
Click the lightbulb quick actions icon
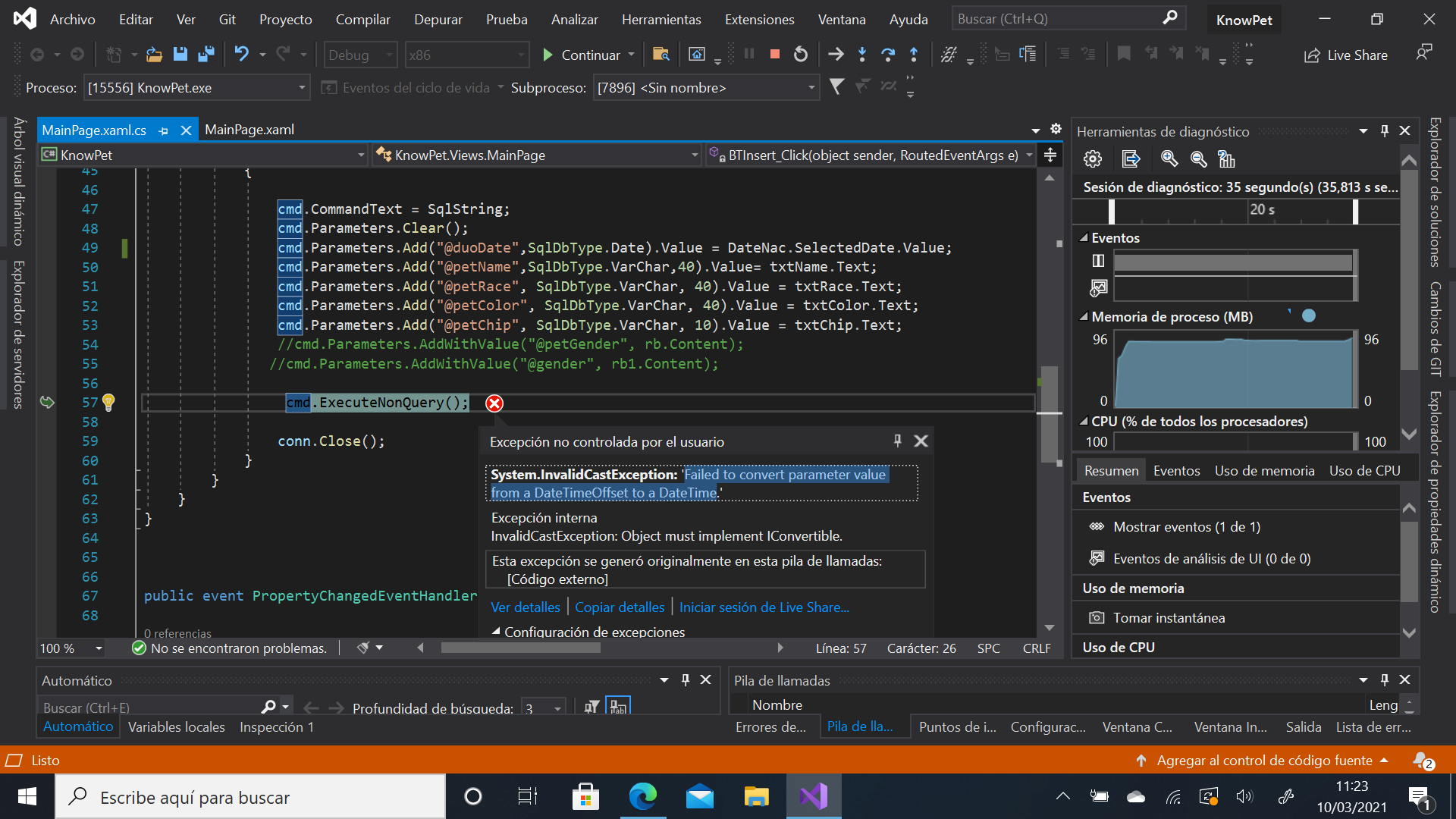click(108, 402)
